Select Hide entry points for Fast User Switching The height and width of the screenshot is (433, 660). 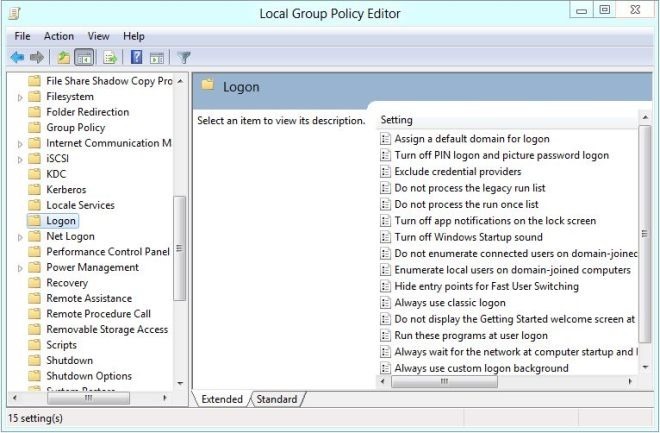point(486,286)
